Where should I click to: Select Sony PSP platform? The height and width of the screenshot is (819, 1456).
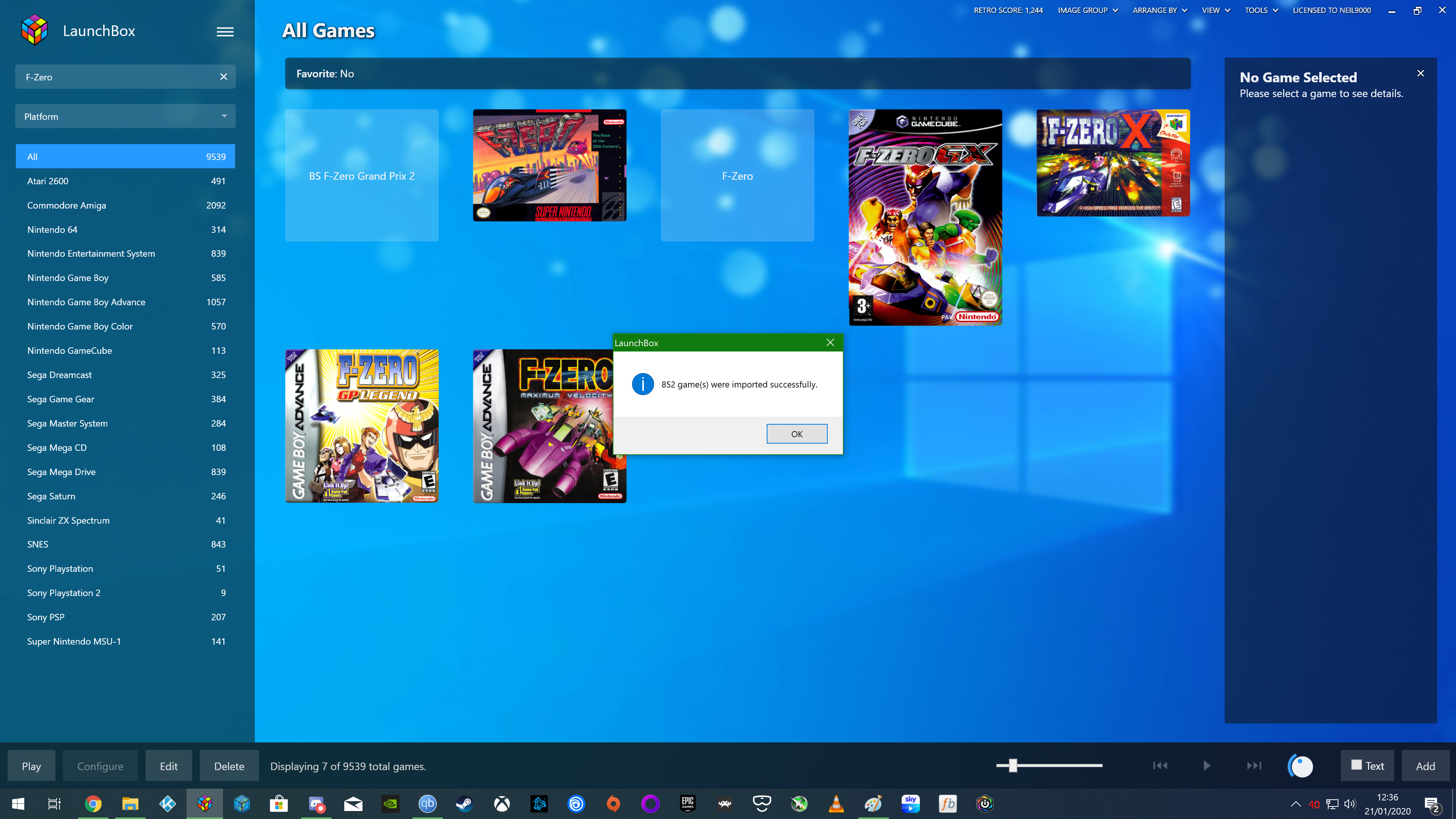click(x=126, y=617)
